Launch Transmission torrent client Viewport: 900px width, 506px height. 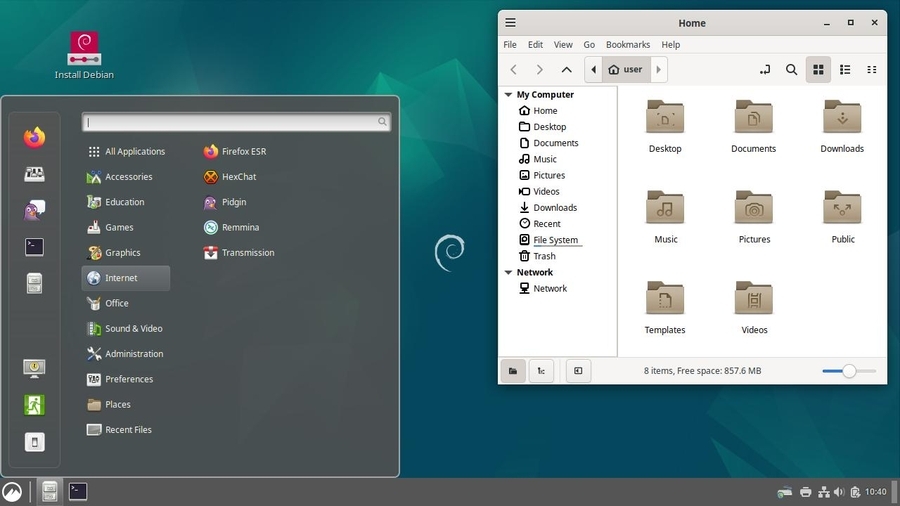[239, 252]
